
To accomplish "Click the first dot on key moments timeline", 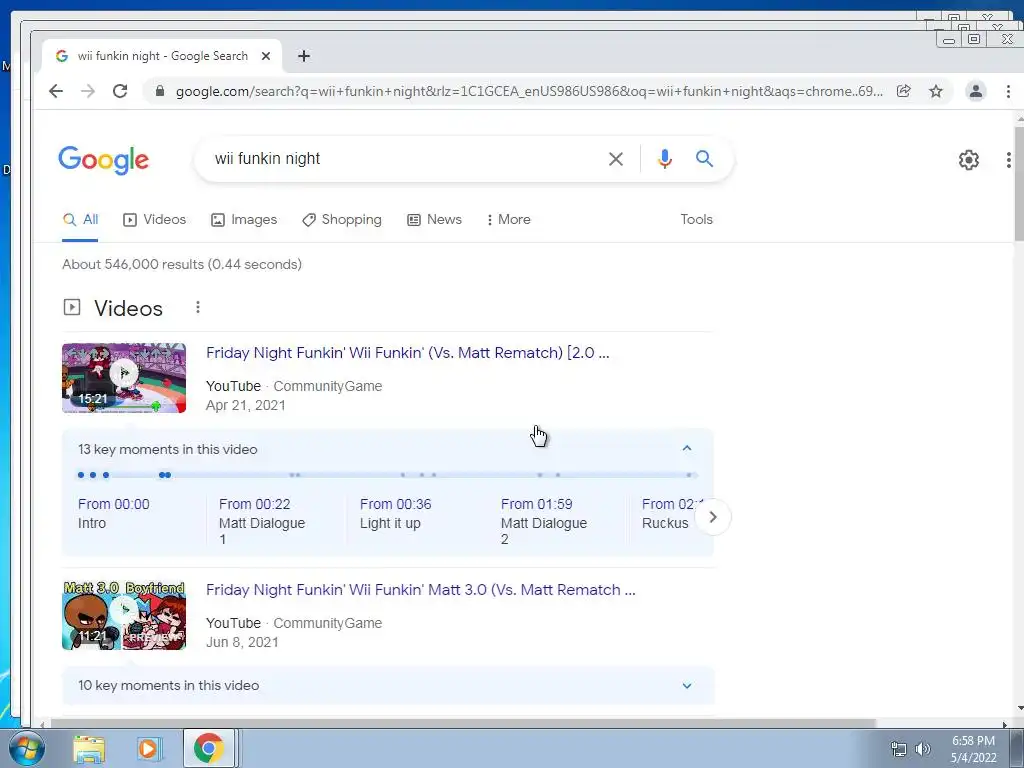I will click(x=81, y=475).
